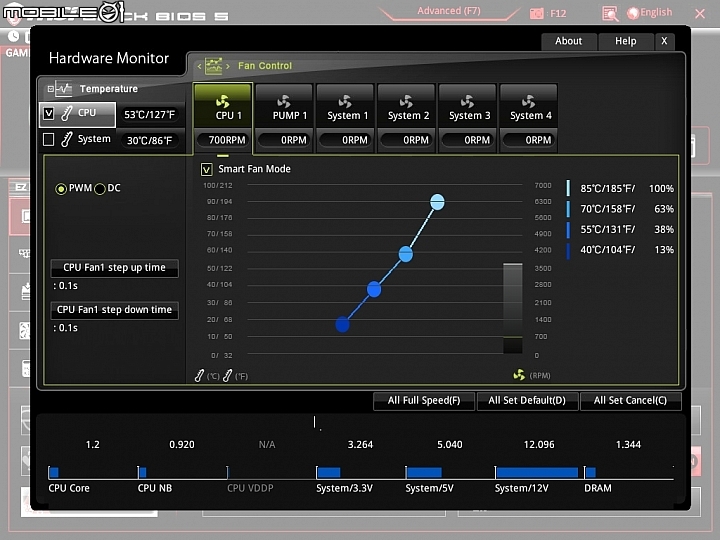
Task: Click System thermometer icon in Temperature list
Action: [67, 139]
